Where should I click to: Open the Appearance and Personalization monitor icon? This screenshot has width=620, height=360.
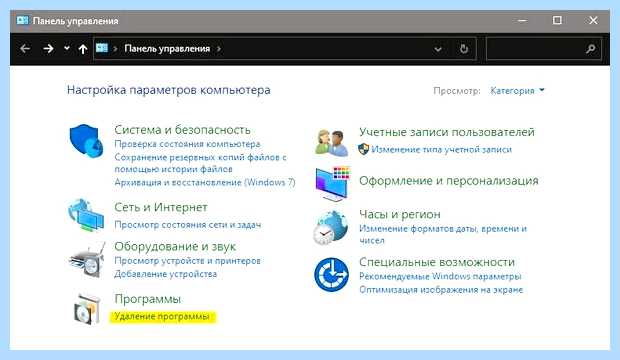333,184
